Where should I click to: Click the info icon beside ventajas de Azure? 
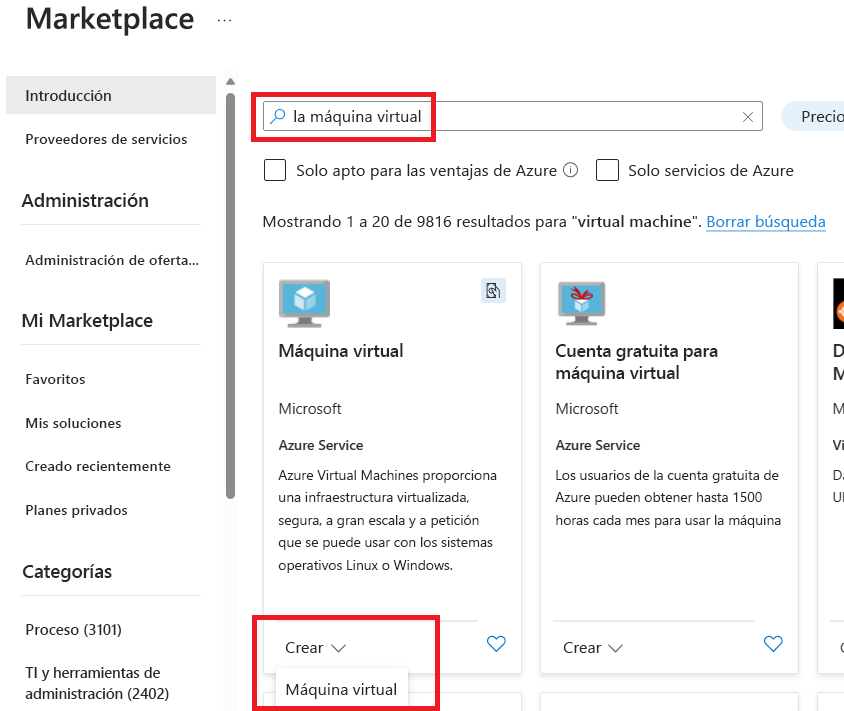point(568,170)
